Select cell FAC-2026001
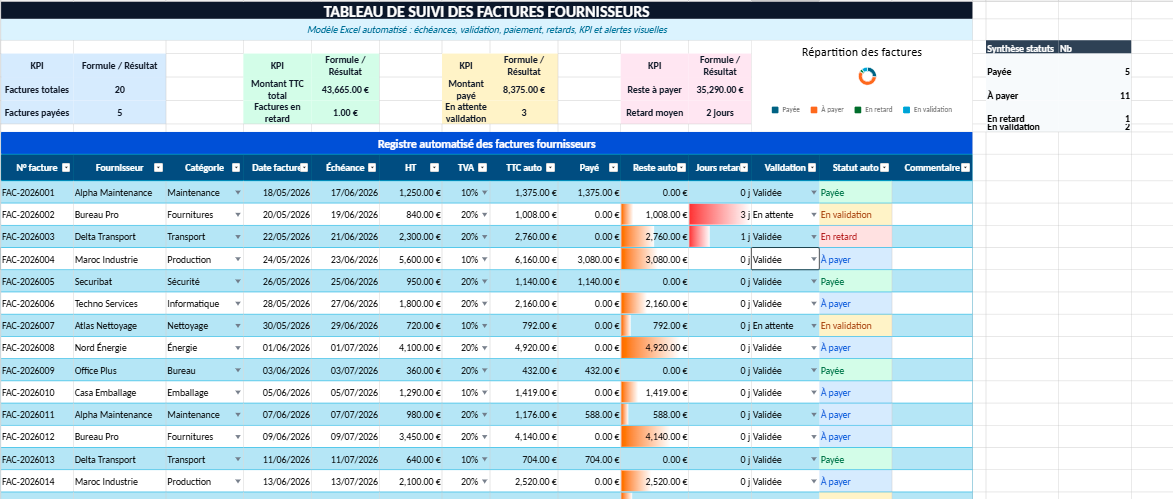 pos(37,192)
